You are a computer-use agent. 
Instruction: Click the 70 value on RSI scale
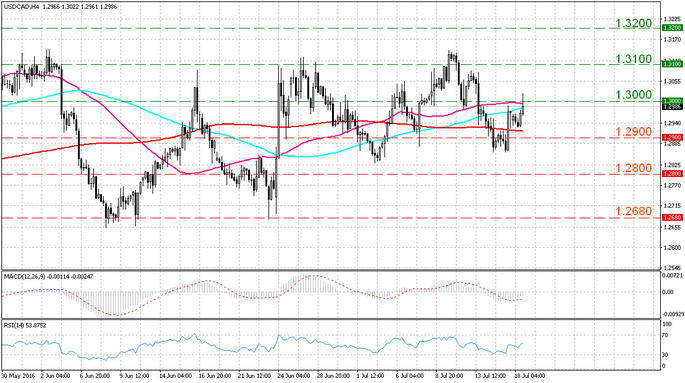[665, 336]
